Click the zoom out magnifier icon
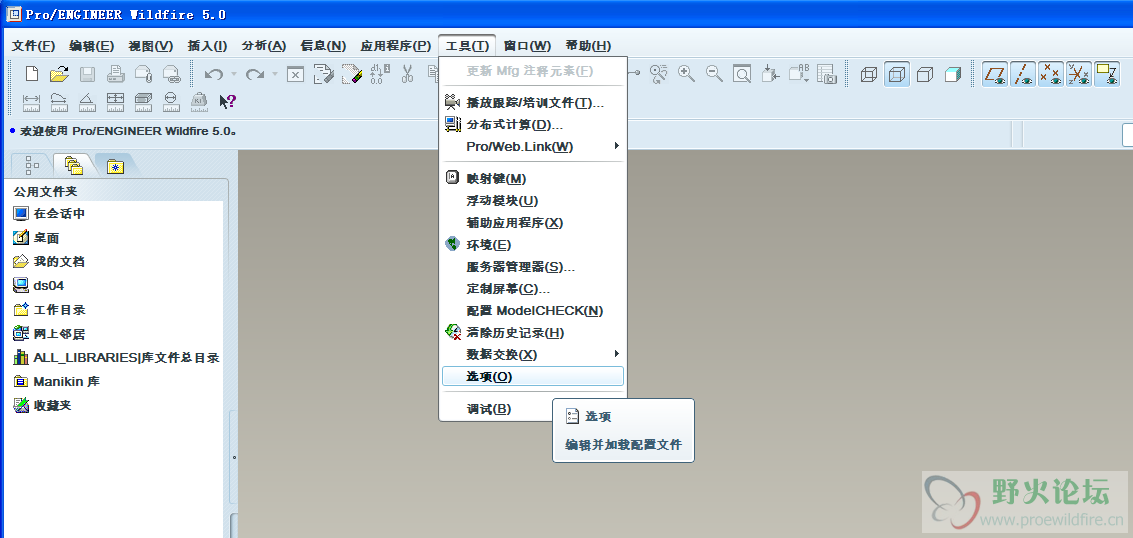 tap(714, 74)
